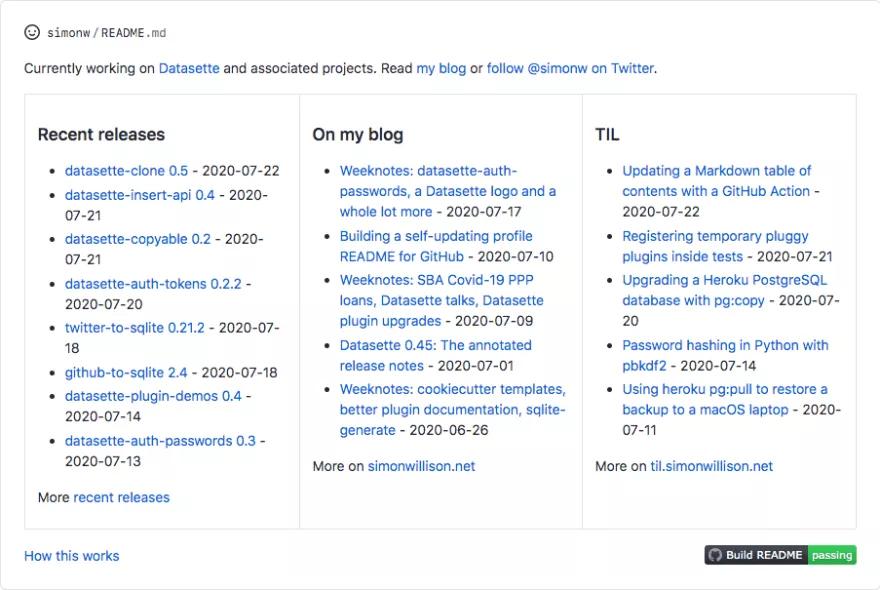Click the How this works link
This screenshot has width=880, height=590.
(x=71, y=555)
